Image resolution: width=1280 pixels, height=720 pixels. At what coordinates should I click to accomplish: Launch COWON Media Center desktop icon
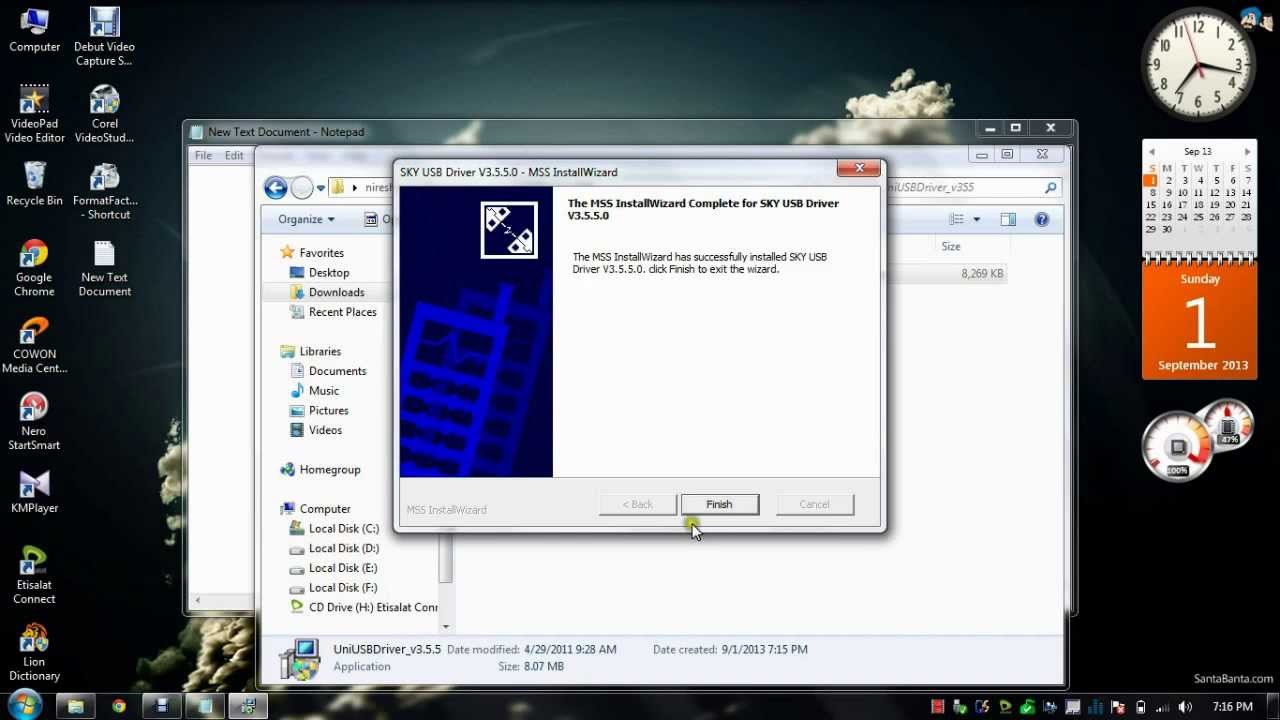click(35, 344)
